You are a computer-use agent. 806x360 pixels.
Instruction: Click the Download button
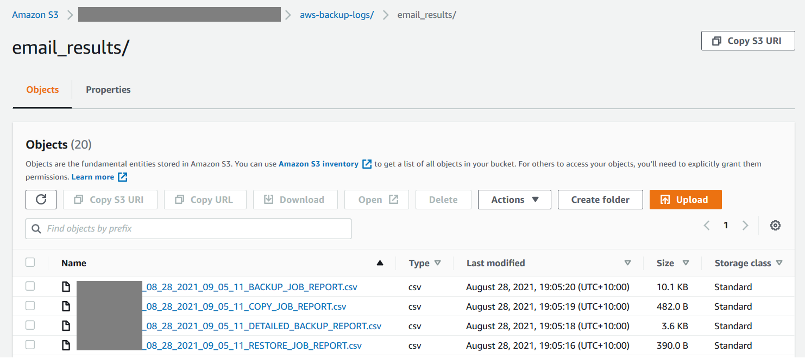(295, 200)
